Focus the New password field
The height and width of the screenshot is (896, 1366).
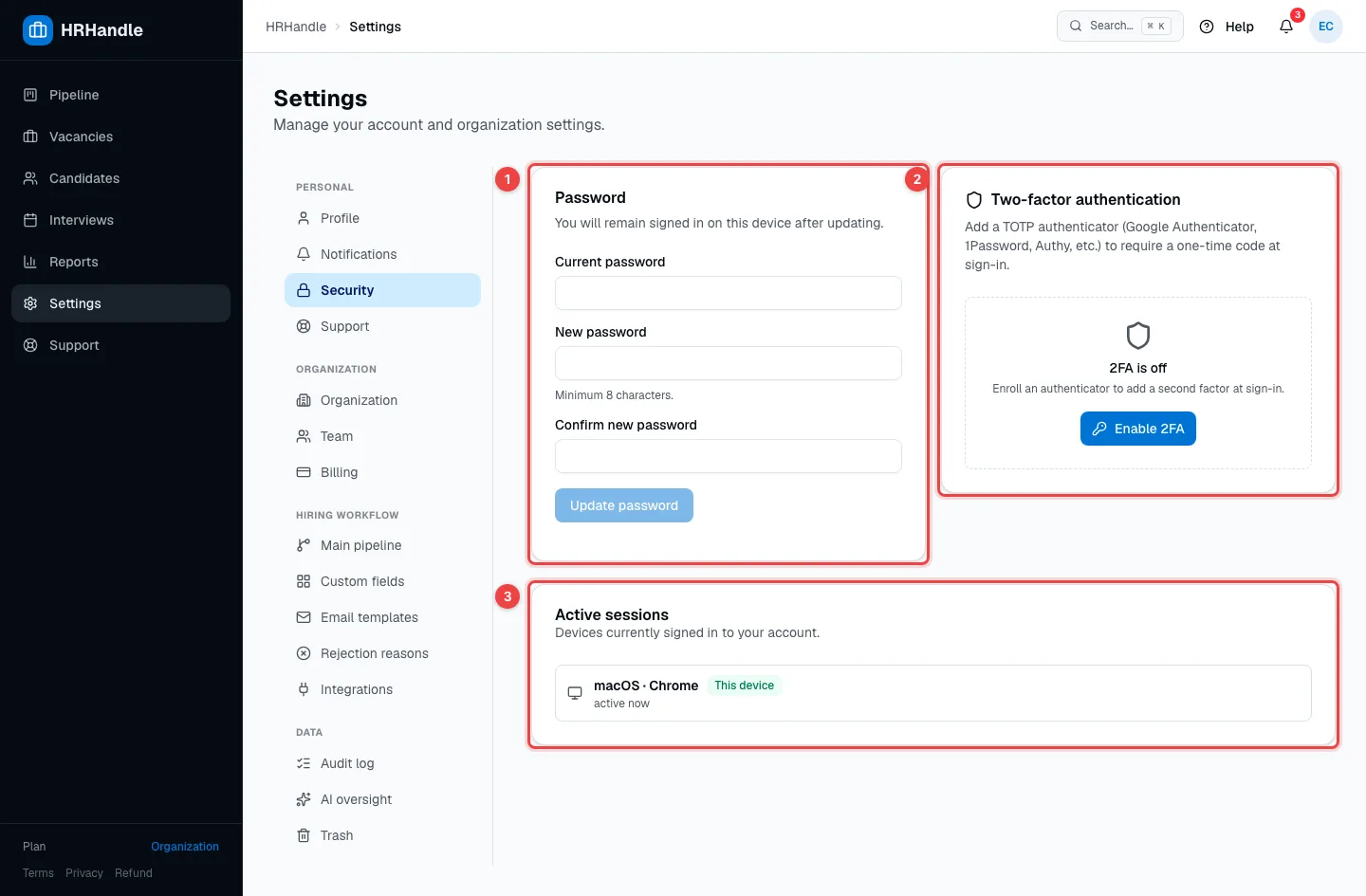[x=729, y=363]
